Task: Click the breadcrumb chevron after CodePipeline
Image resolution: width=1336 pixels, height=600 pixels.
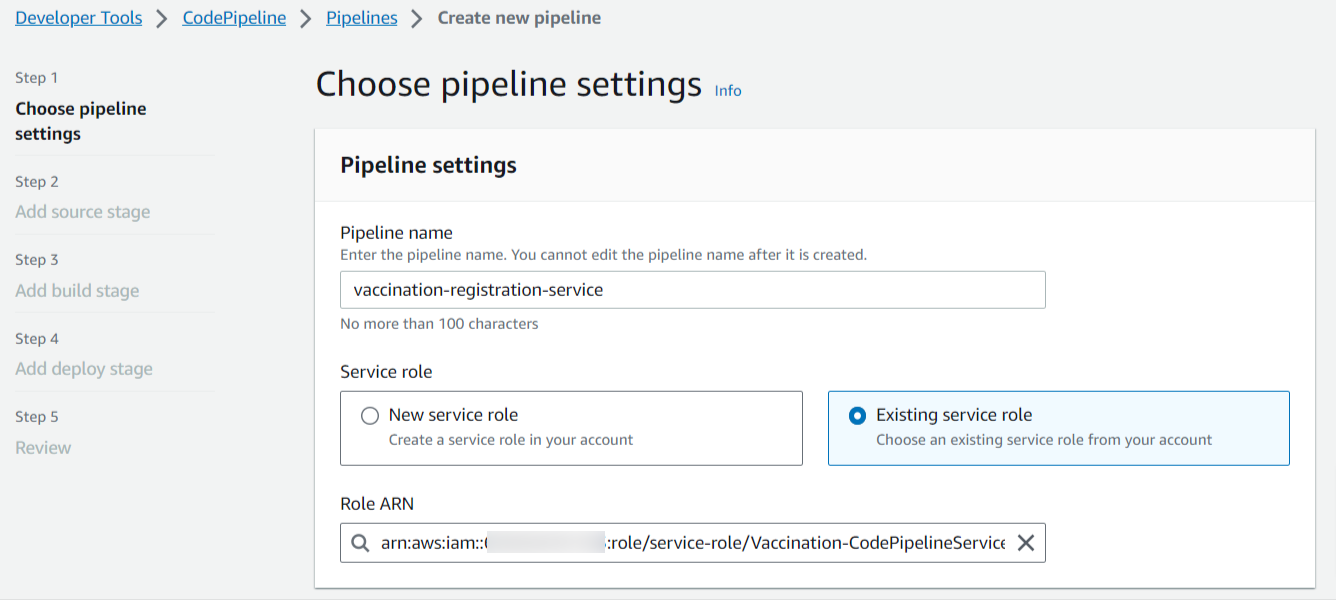Action: [x=306, y=19]
